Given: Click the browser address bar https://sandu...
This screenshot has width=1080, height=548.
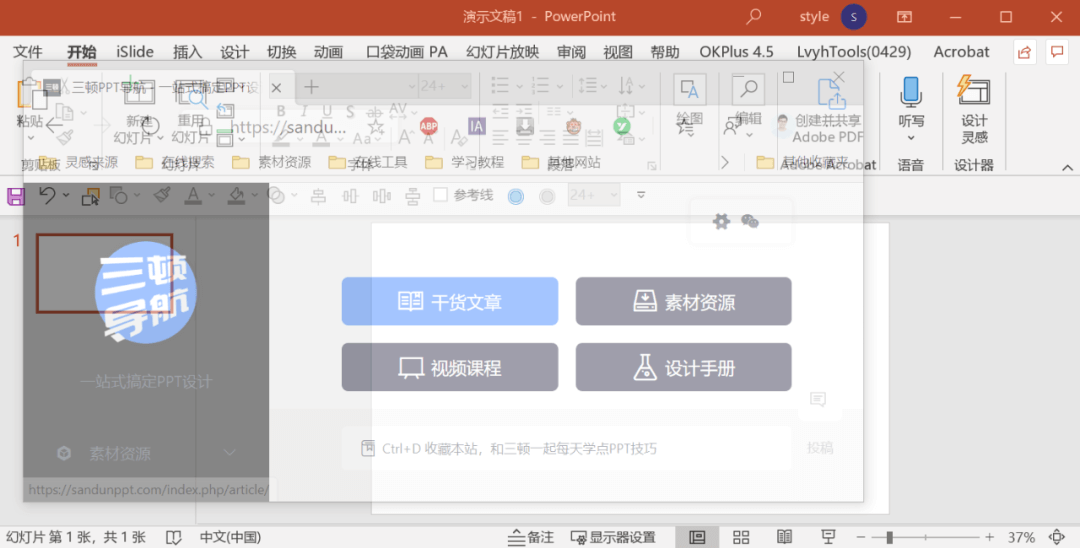Looking at the screenshot, I should (289, 127).
